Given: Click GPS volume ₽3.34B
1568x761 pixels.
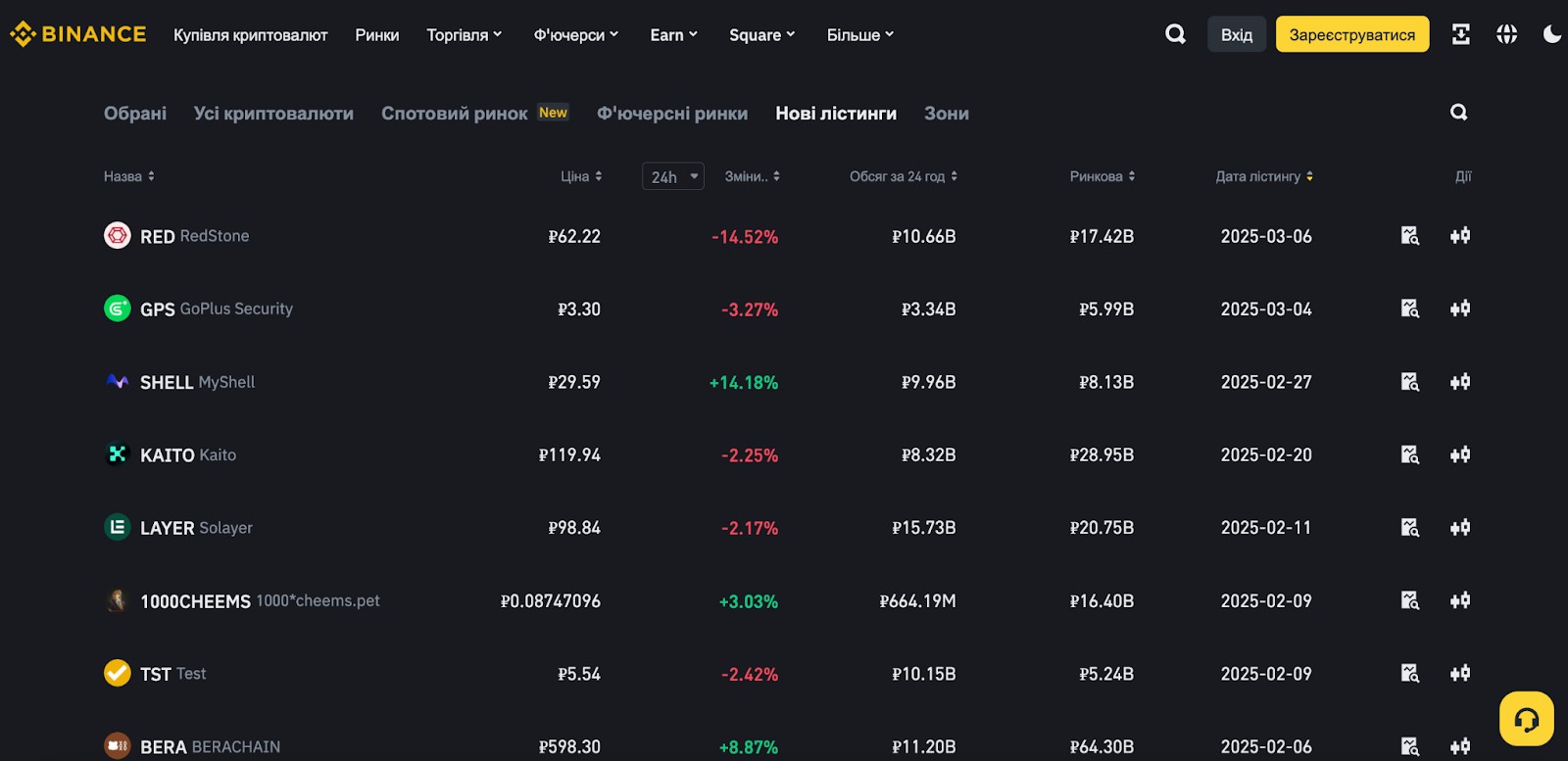Looking at the screenshot, I should (928, 309).
